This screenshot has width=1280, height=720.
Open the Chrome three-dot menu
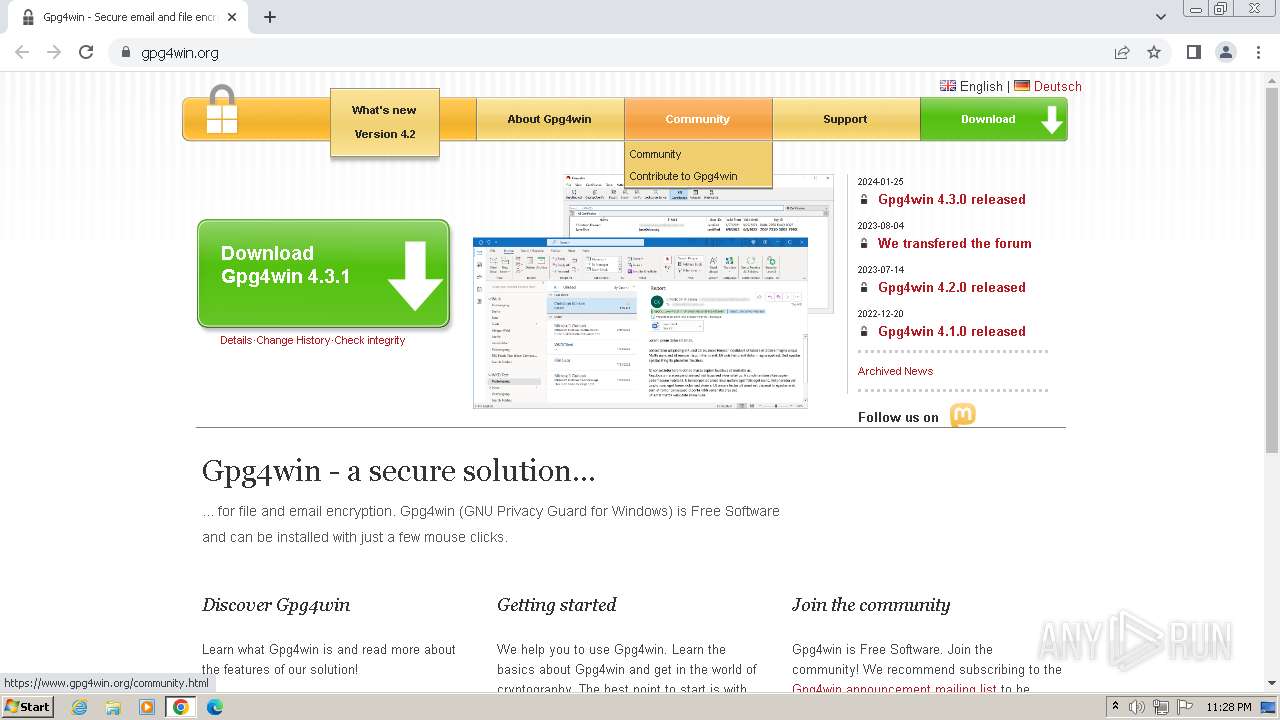coord(1258,53)
